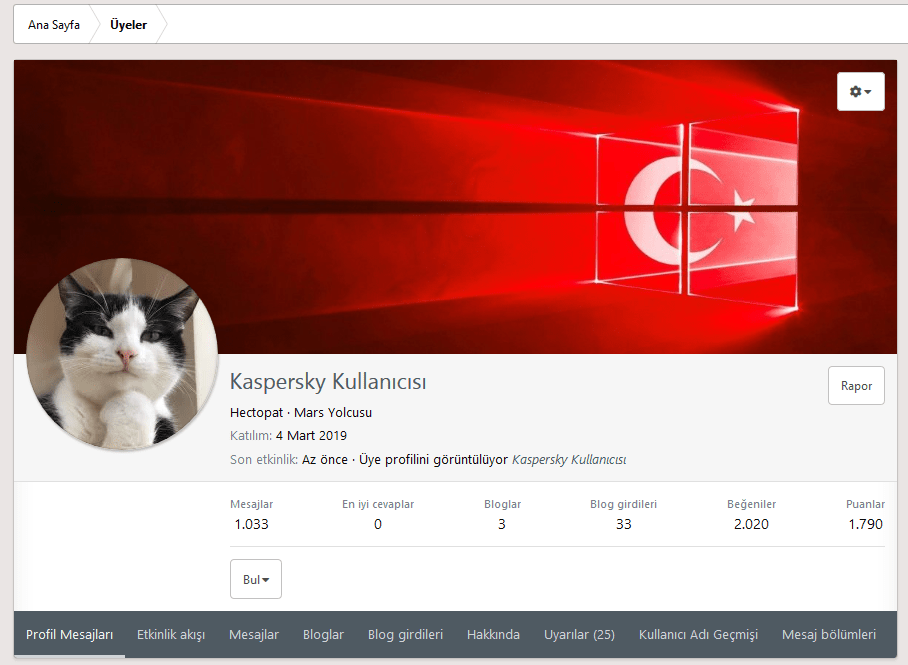Select the Profil Mesajları tab
Screen dimensions: 908x665
(x=69, y=634)
